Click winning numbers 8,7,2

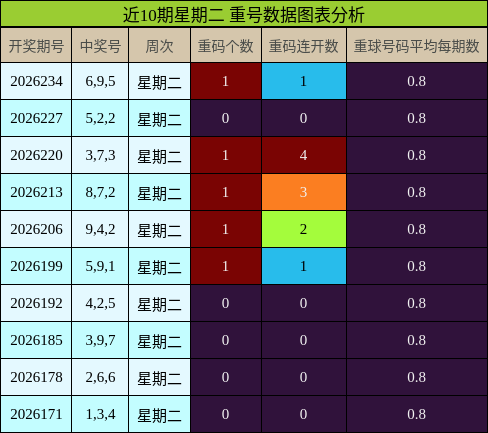click(100, 192)
